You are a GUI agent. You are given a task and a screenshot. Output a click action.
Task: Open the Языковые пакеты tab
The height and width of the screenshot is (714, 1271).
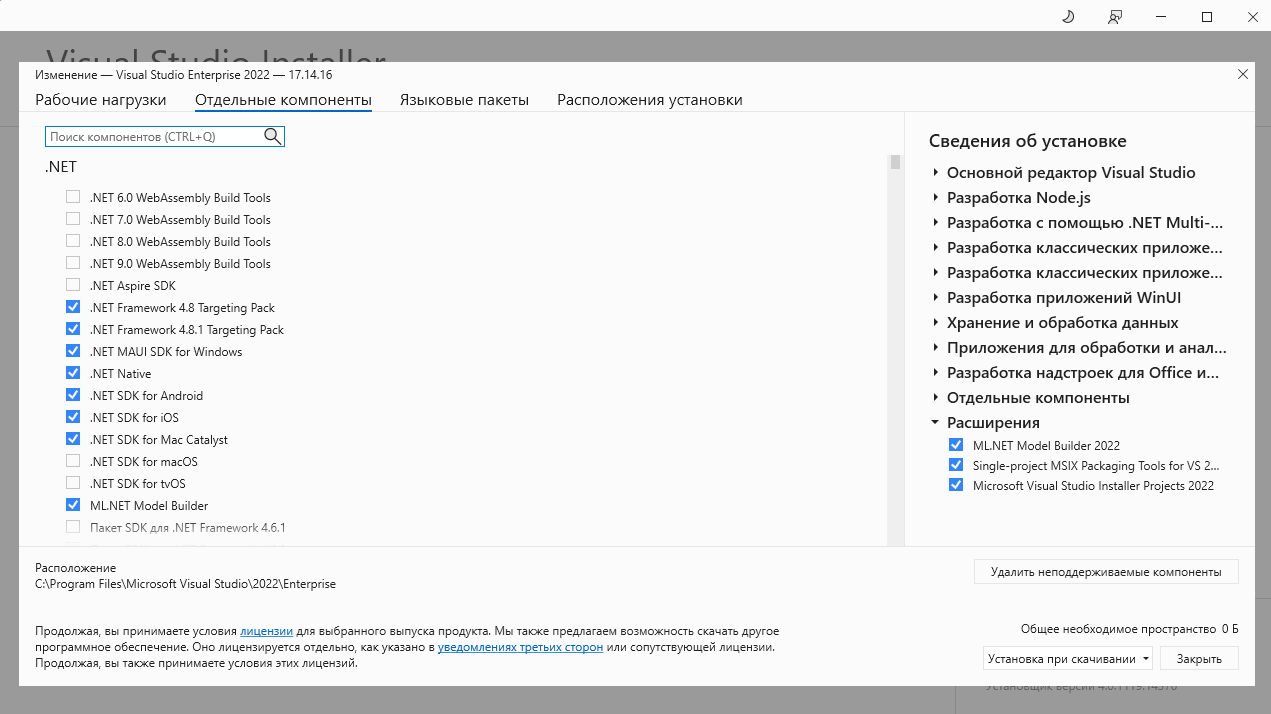(x=464, y=100)
